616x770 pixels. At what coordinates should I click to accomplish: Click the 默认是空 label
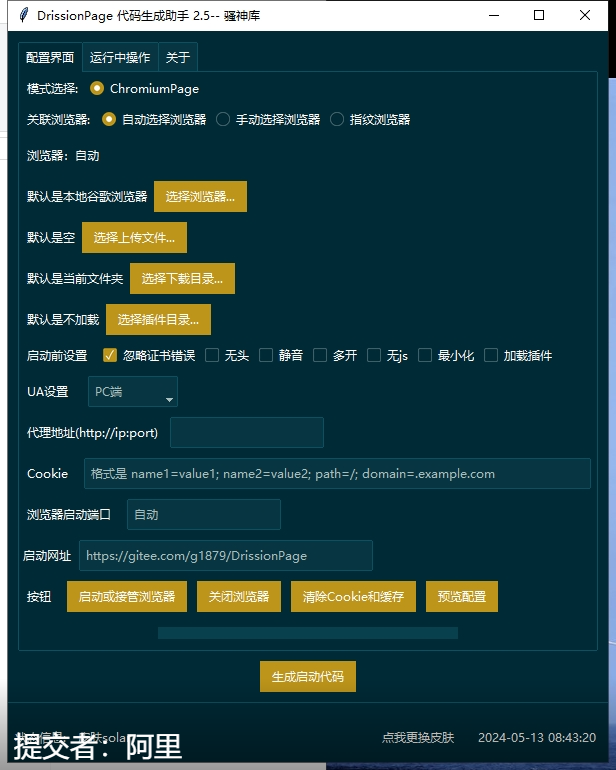pos(51,238)
